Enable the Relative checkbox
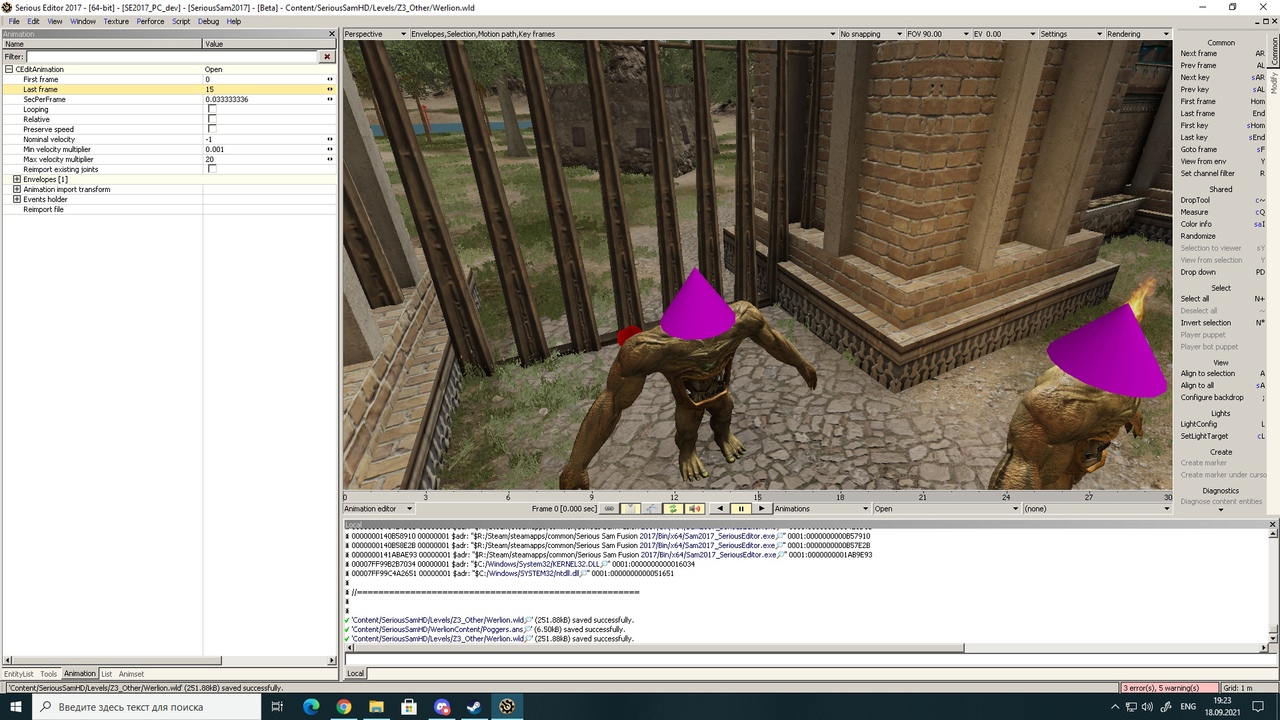The width and height of the screenshot is (1280, 720). tap(212, 119)
